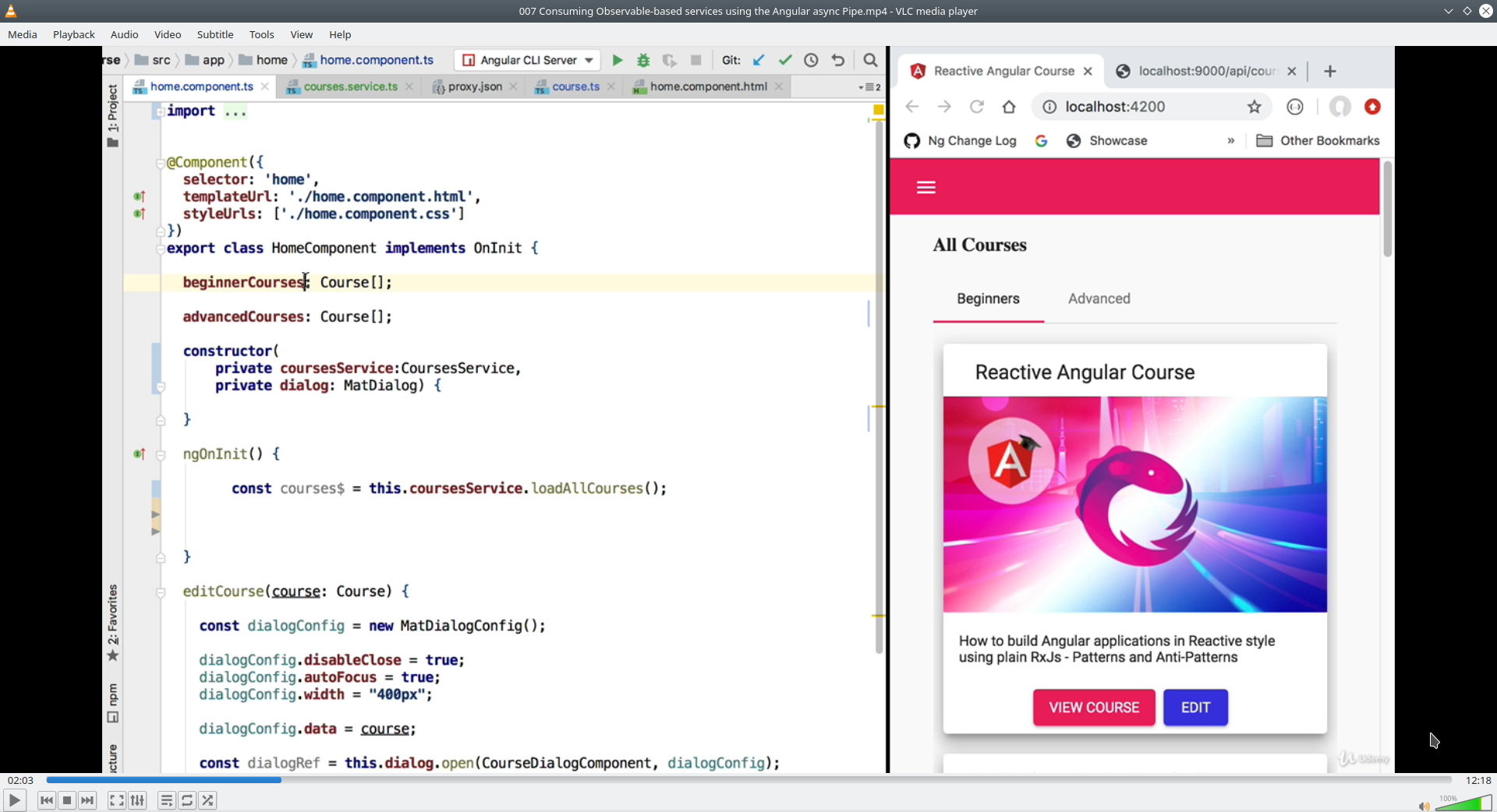Click Git update project arrow icon
Viewport: 1497px width, 812px height.
click(x=759, y=60)
